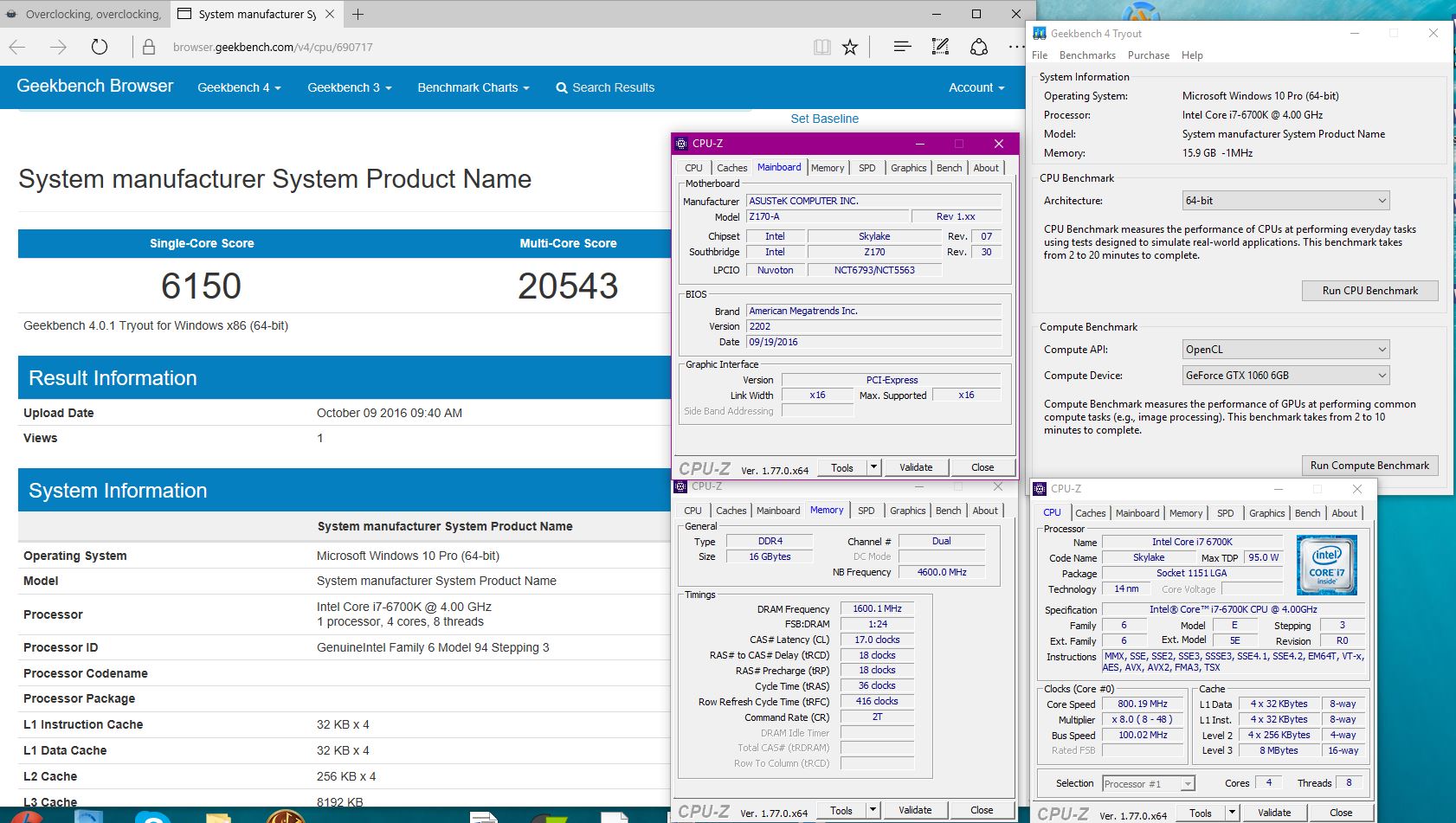
Task: Select the BIOS version value 2202
Action: [x=873, y=326]
